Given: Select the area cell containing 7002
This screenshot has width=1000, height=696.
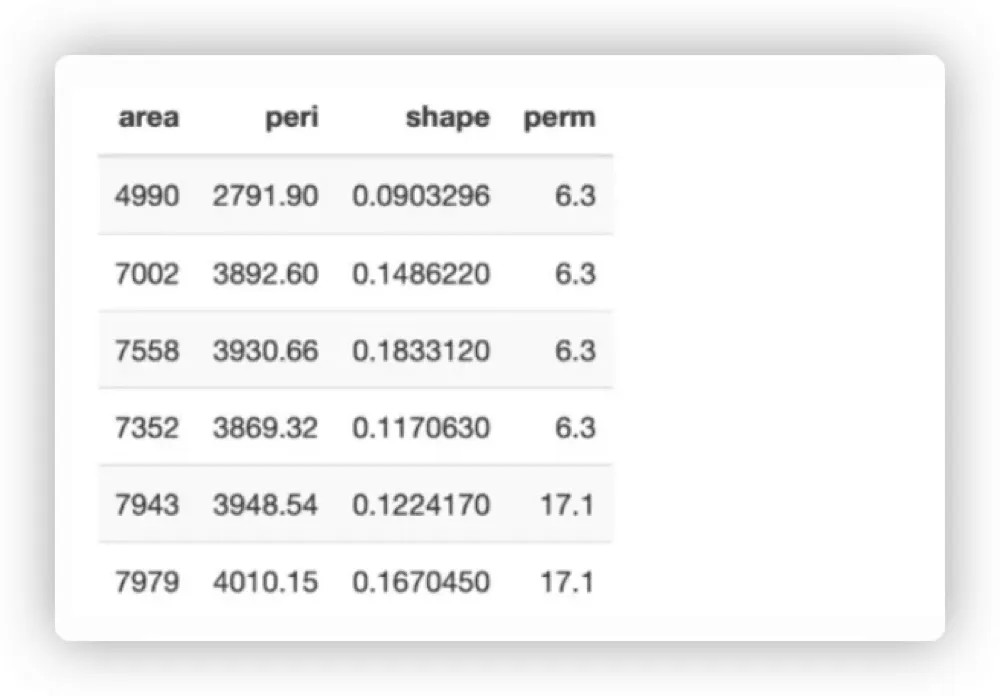Looking at the screenshot, I should [147, 273].
